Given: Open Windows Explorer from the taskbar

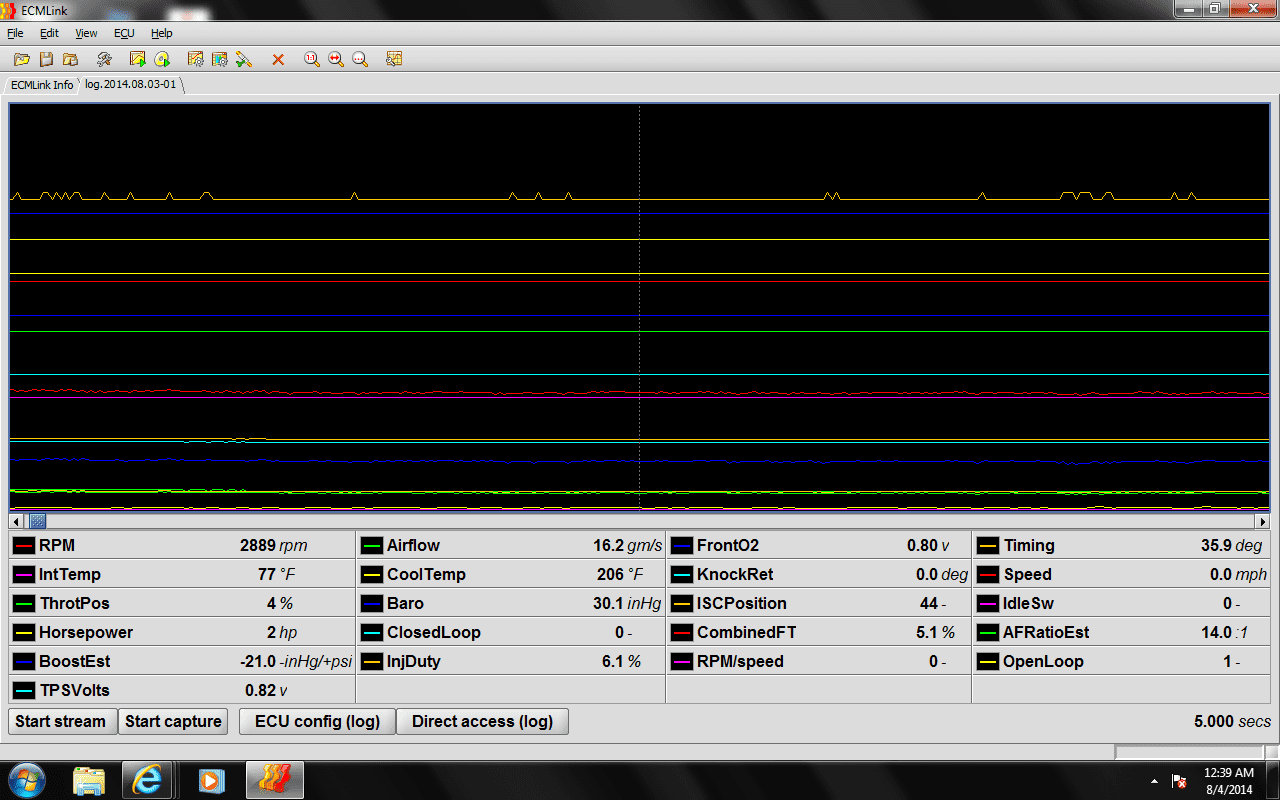Looking at the screenshot, I should coord(89,780).
